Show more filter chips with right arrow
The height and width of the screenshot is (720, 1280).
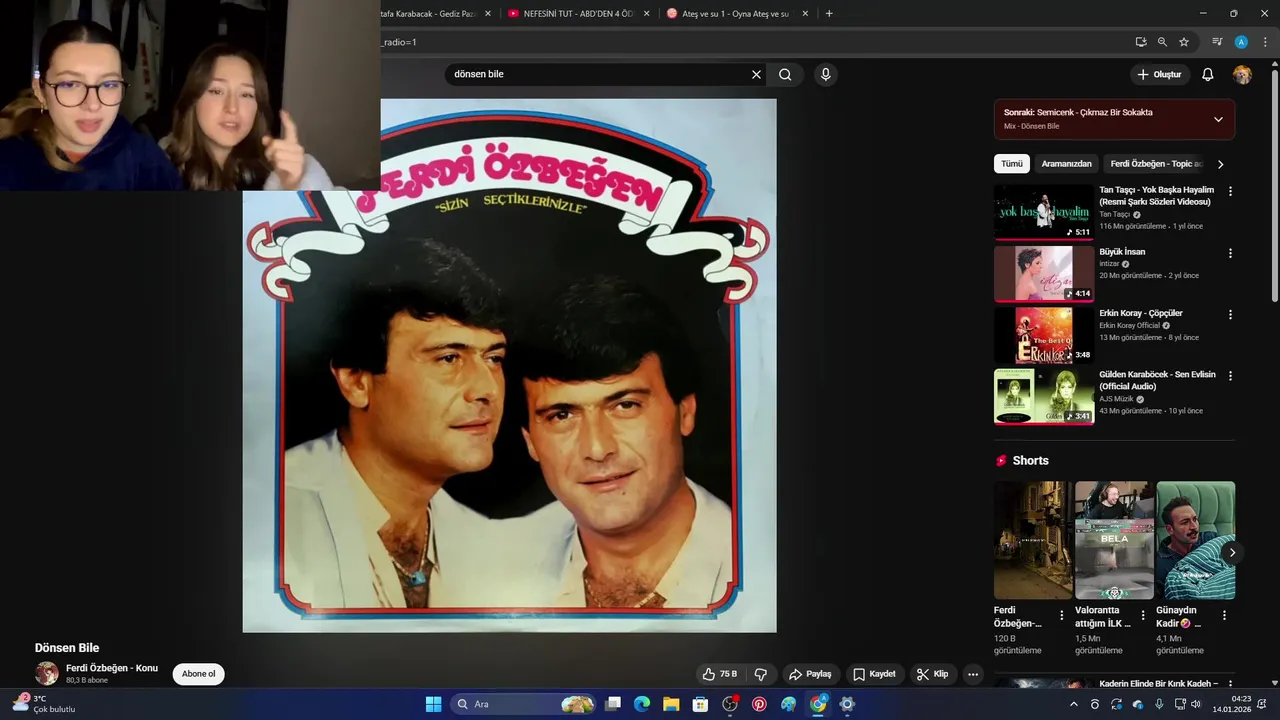point(1220,164)
